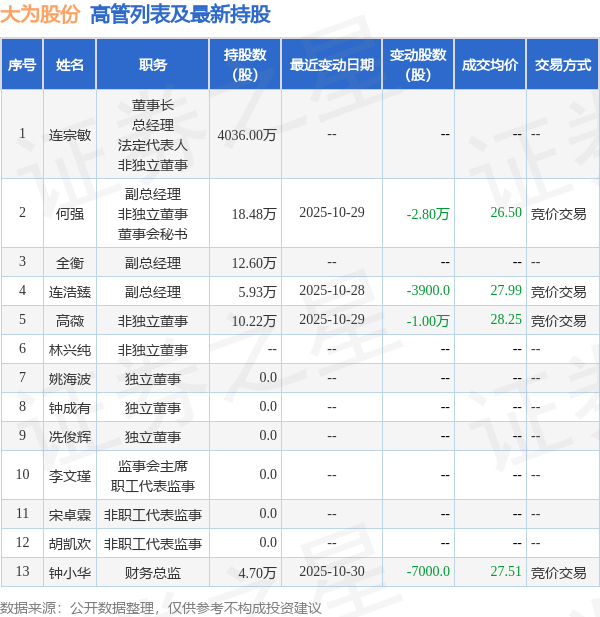
Task: Click 竞价交易 in 高薇 row
Action: (x=558, y=321)
